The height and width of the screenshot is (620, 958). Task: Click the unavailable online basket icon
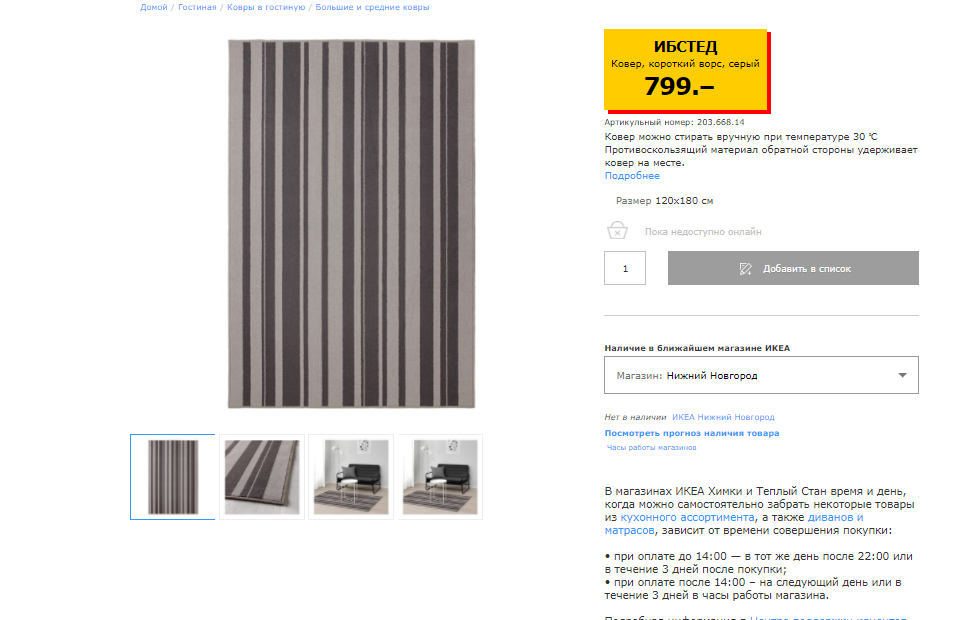617,230
